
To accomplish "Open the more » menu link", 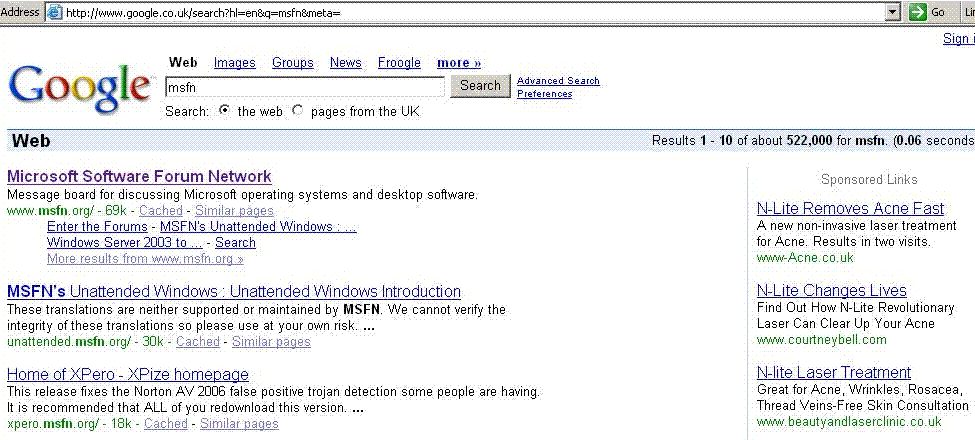I will tap(459, 63).
